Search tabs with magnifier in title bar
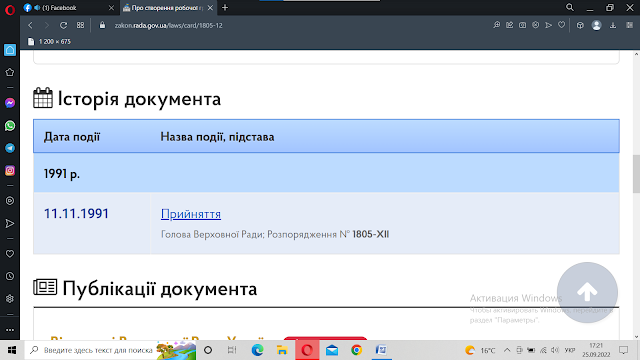This screenshot has width=640, height=360. pos(570,7)
